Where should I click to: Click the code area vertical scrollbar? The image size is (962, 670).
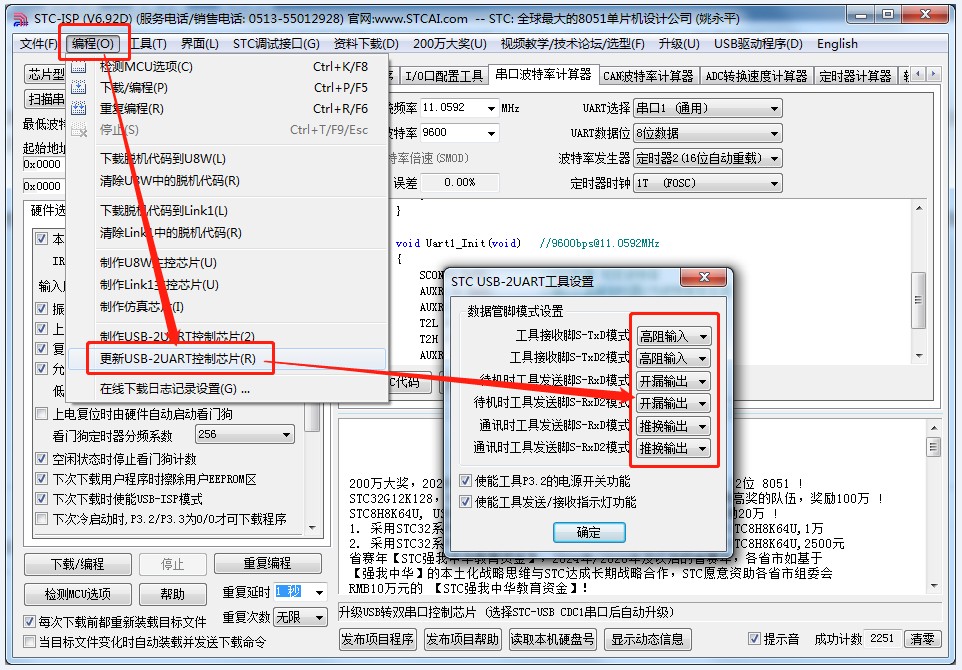coord(918,282)
